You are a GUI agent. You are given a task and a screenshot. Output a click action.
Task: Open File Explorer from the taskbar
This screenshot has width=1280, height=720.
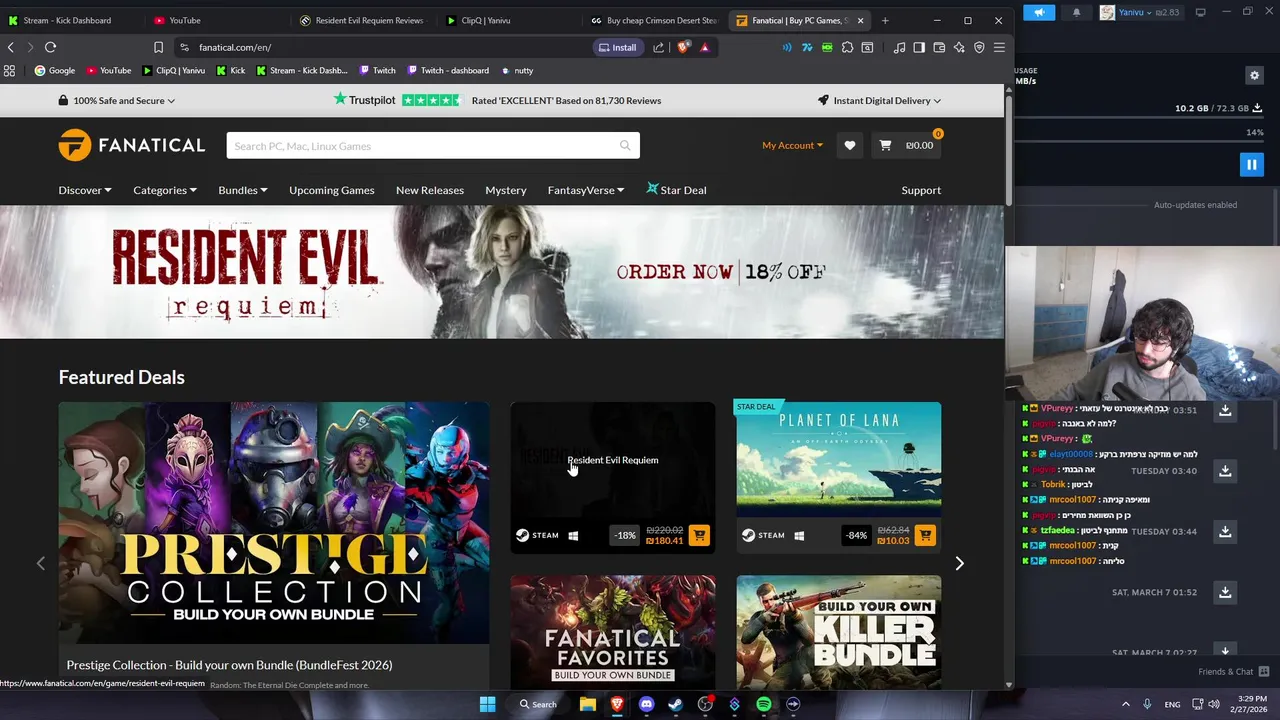pyautogui.click(x=588, y=704)
